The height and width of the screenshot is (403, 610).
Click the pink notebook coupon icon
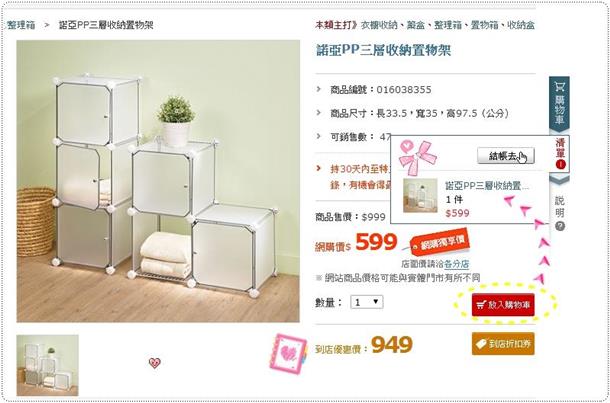click(288, 354)
